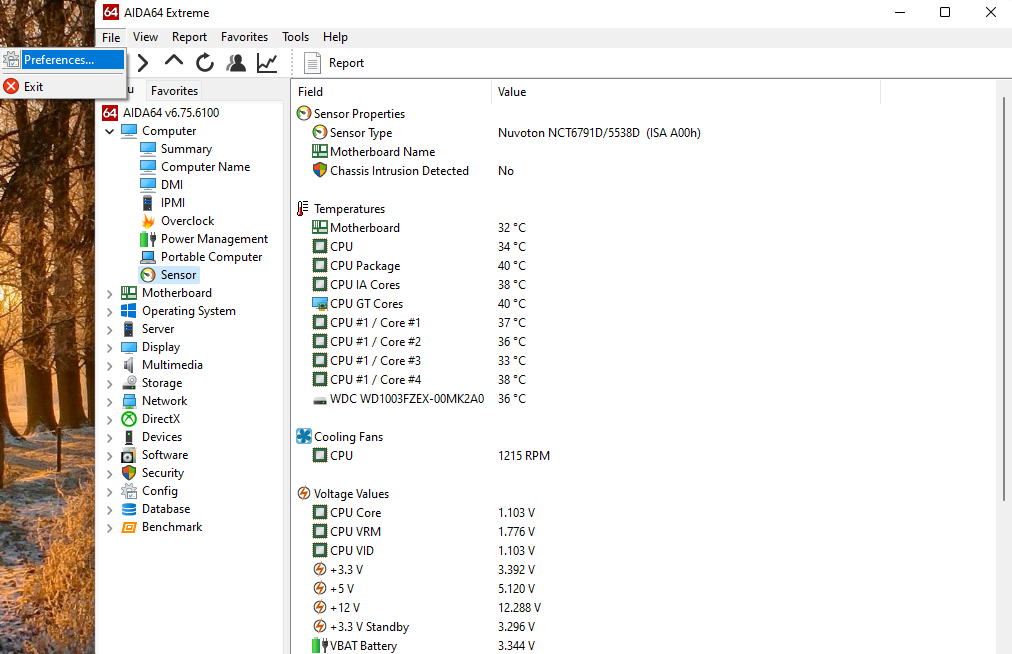Click the vertical scrollbar of sensor list
The width and height of the screenshot is (1012, 654).
point(1004,297)
